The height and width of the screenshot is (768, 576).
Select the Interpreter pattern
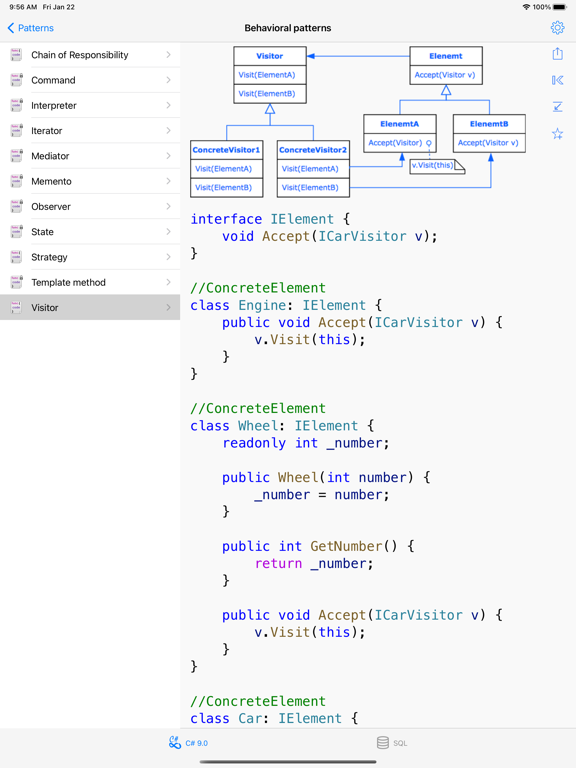(90, 105)
